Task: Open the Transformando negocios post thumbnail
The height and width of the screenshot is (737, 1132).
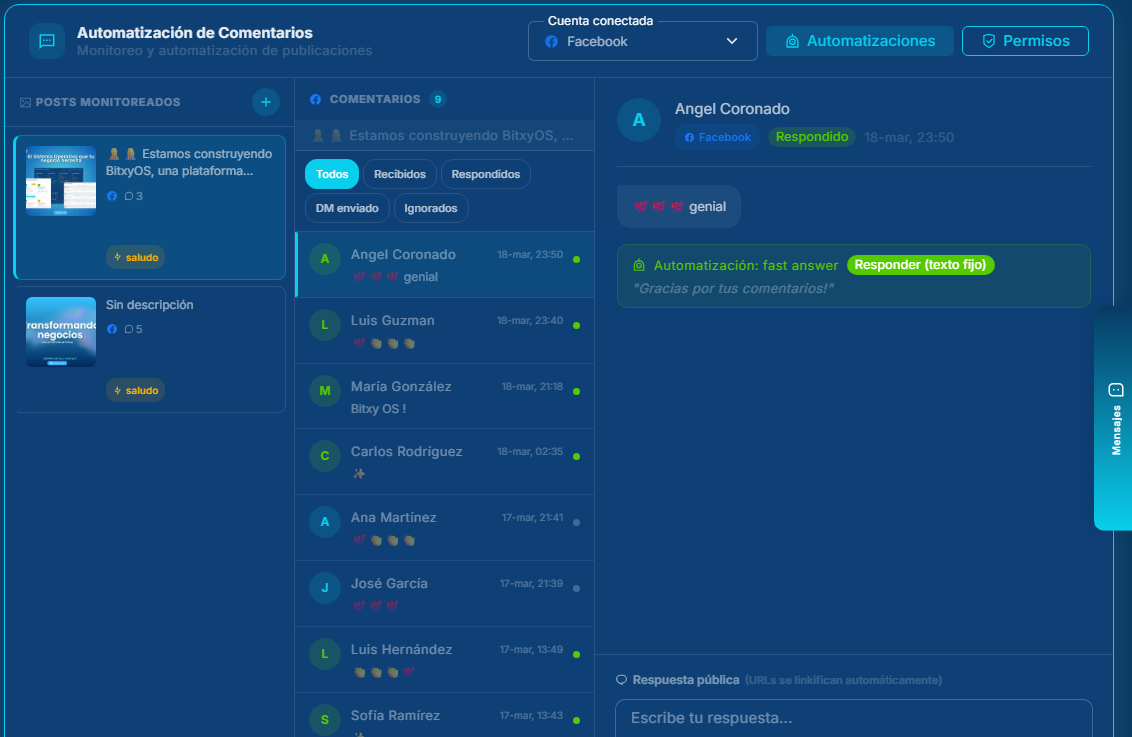Action: [61, 332]
